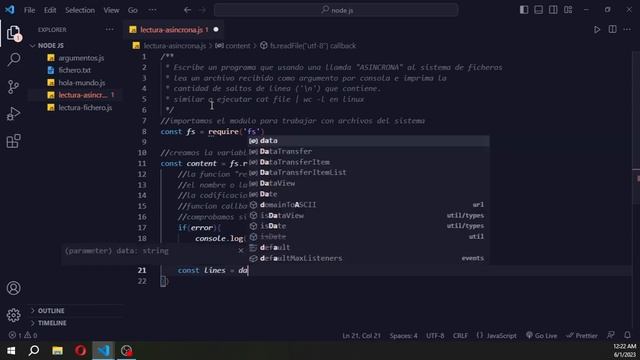Open Explorer panel More Actions ellipsis

(x=109, y=29)
